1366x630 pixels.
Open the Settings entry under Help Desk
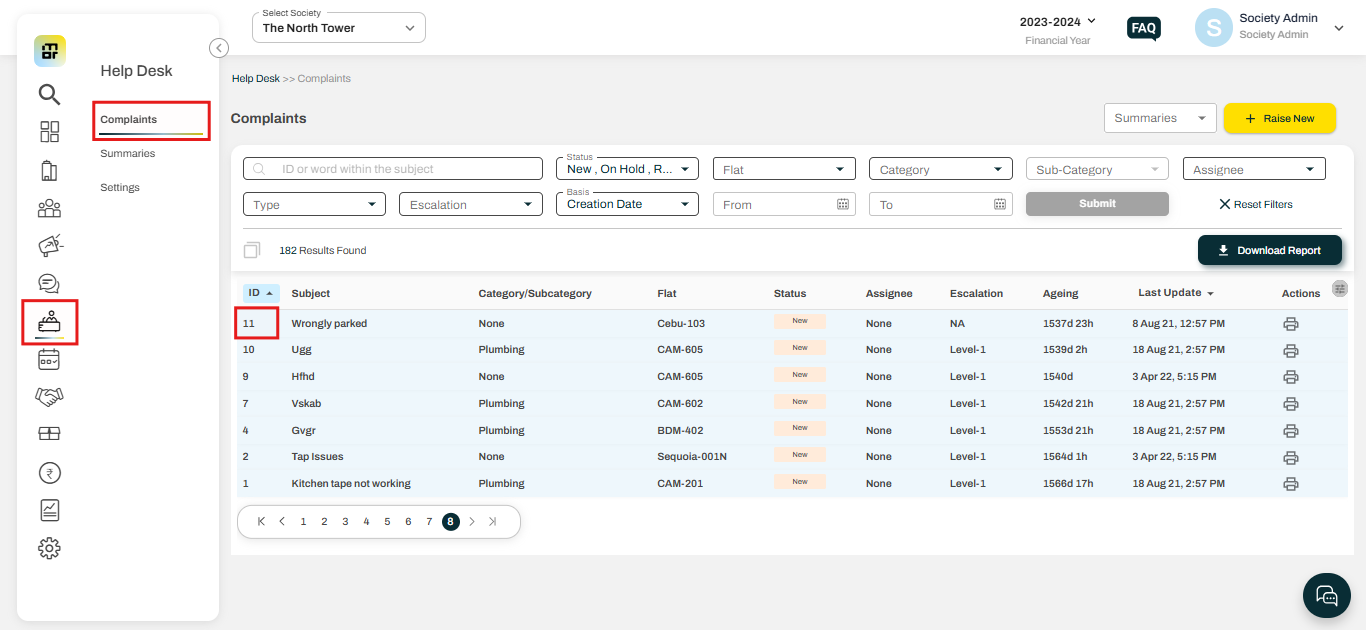[119, 187]
